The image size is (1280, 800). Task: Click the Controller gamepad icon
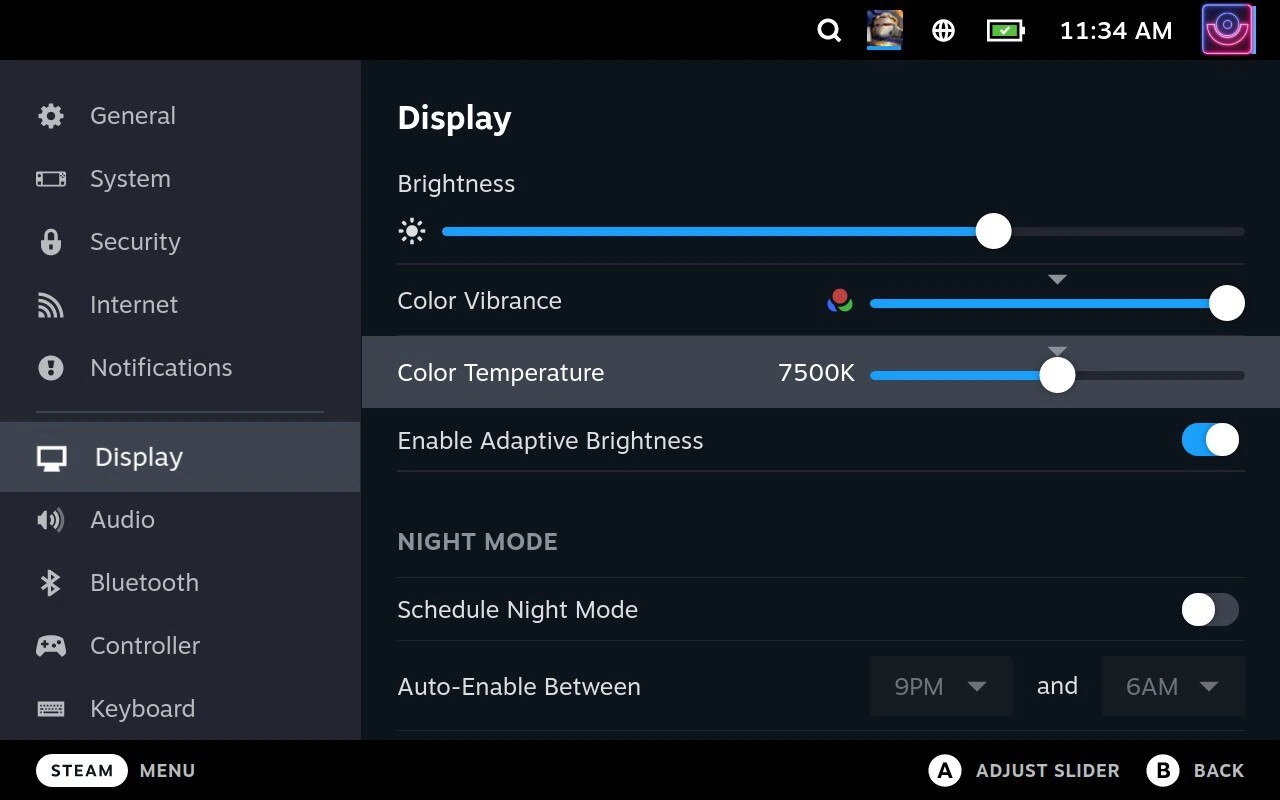coord(50,646)
